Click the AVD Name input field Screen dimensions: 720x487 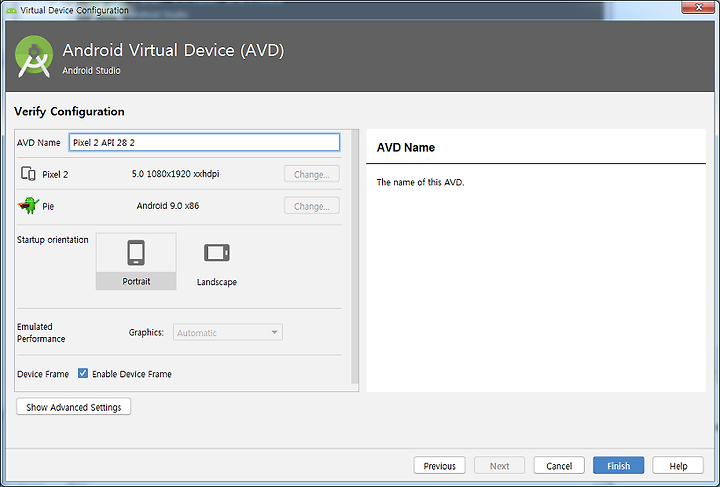(x=204, y=142)
